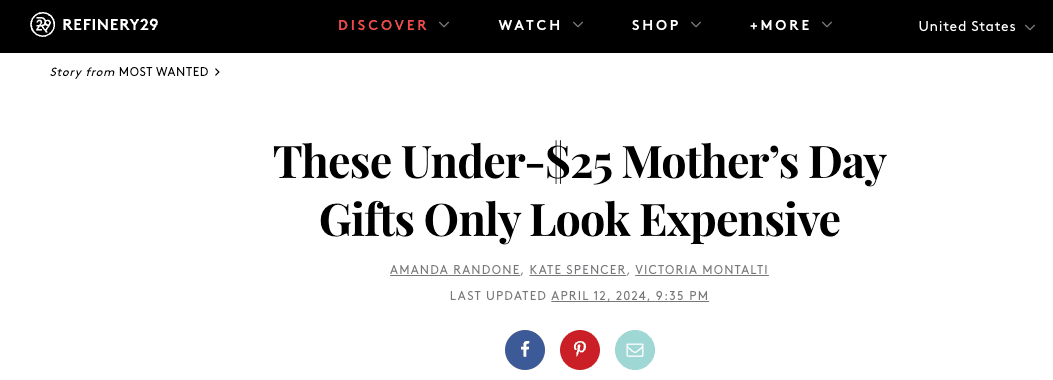The image size is (1053, 380).
Task: Expand the chevron next to Discover
Action: tap(444, 25)
